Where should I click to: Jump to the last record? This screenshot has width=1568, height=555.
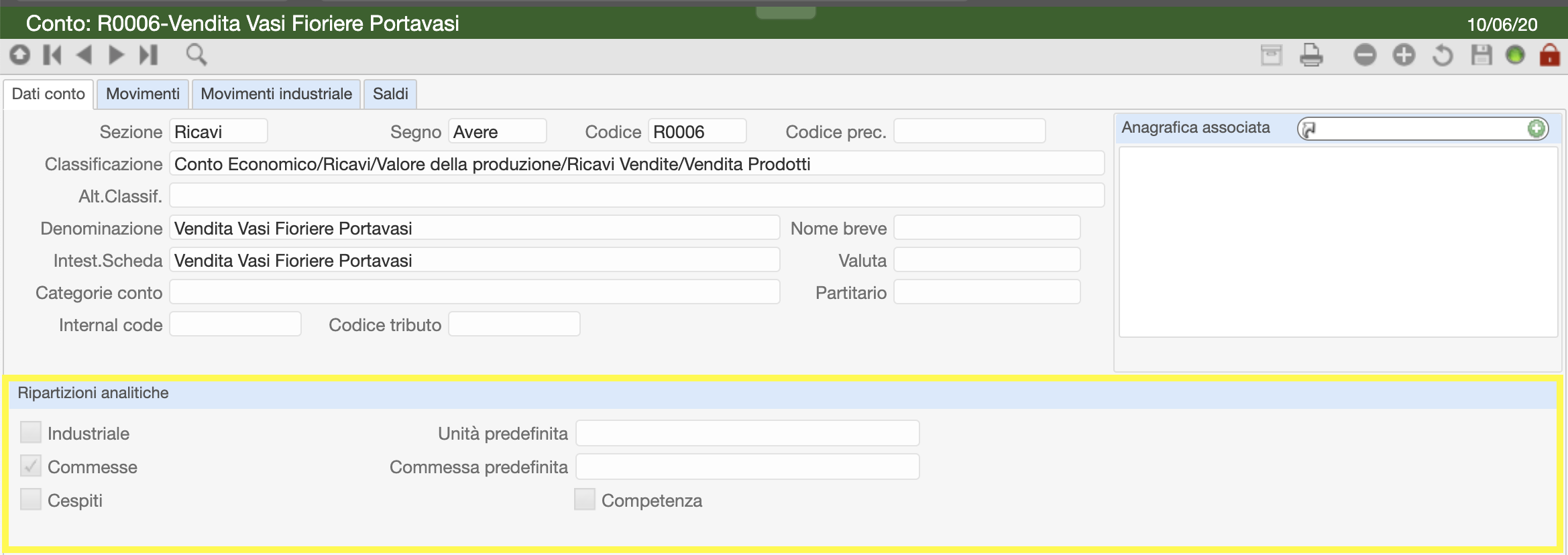click(148, 54)
